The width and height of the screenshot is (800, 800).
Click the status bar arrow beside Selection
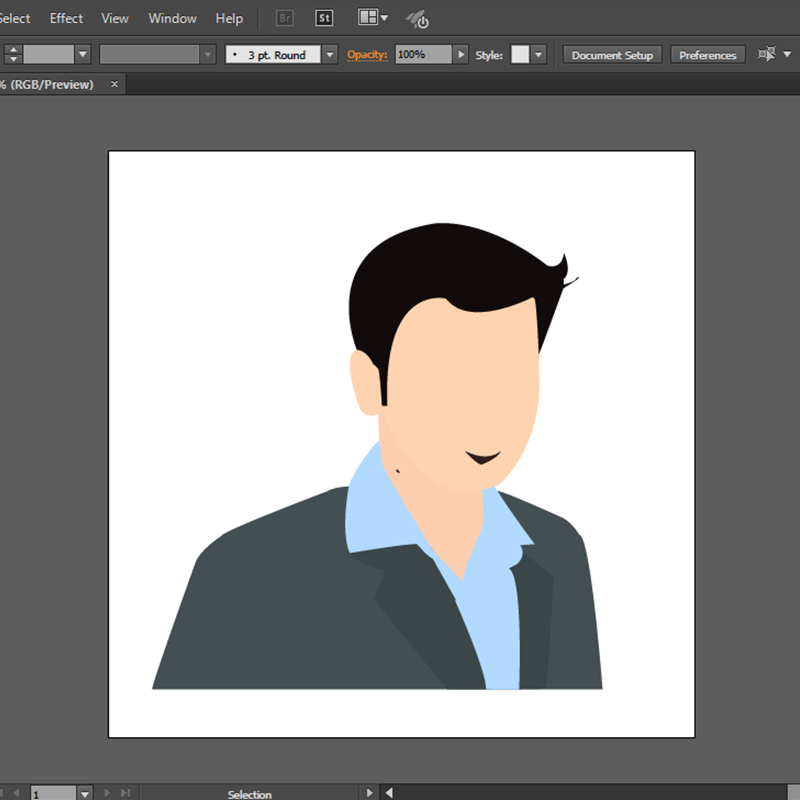[369, 793]
